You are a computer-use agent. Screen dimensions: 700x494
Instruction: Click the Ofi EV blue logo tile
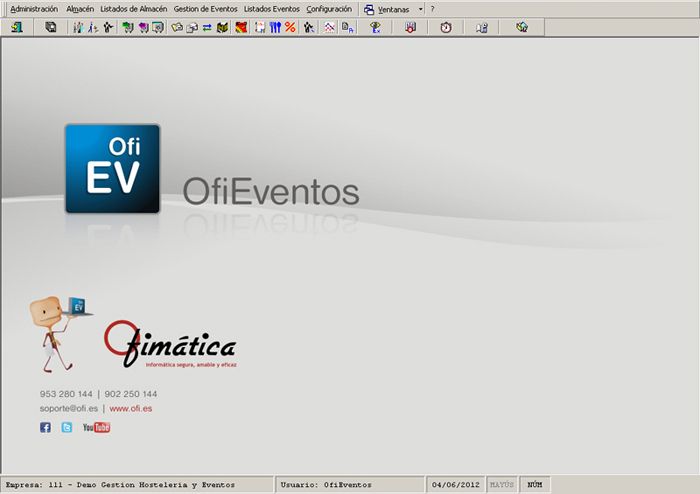click(x=112, y=169)
